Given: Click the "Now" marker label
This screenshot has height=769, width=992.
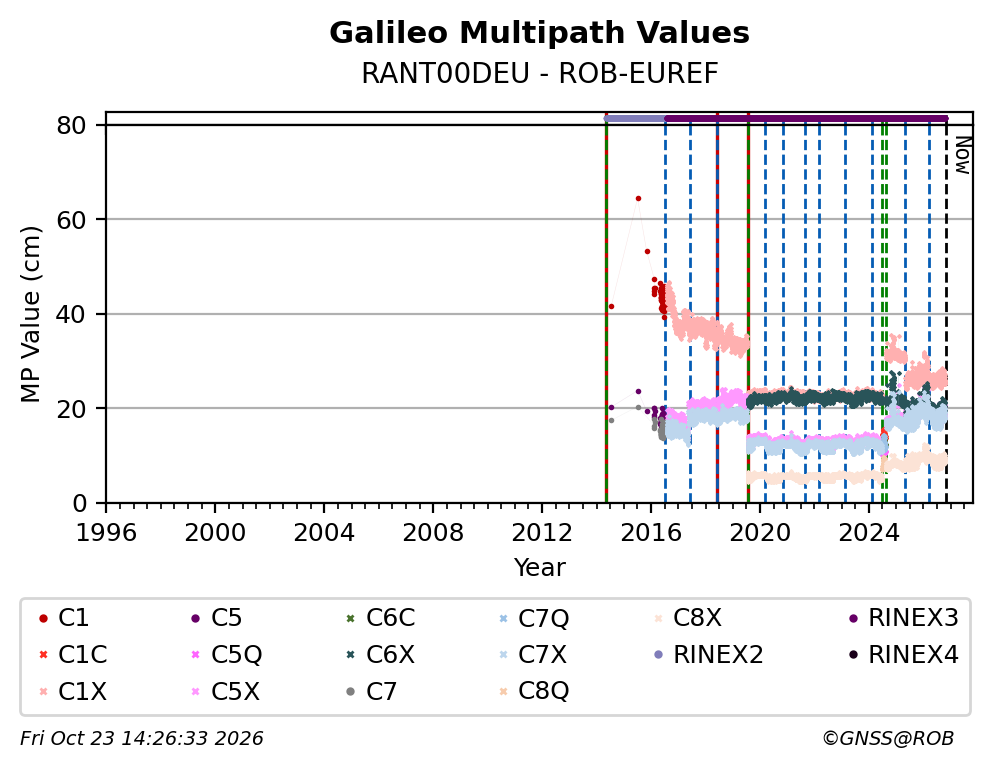Looking at the screenshot, I should click(x=962, y=155).
